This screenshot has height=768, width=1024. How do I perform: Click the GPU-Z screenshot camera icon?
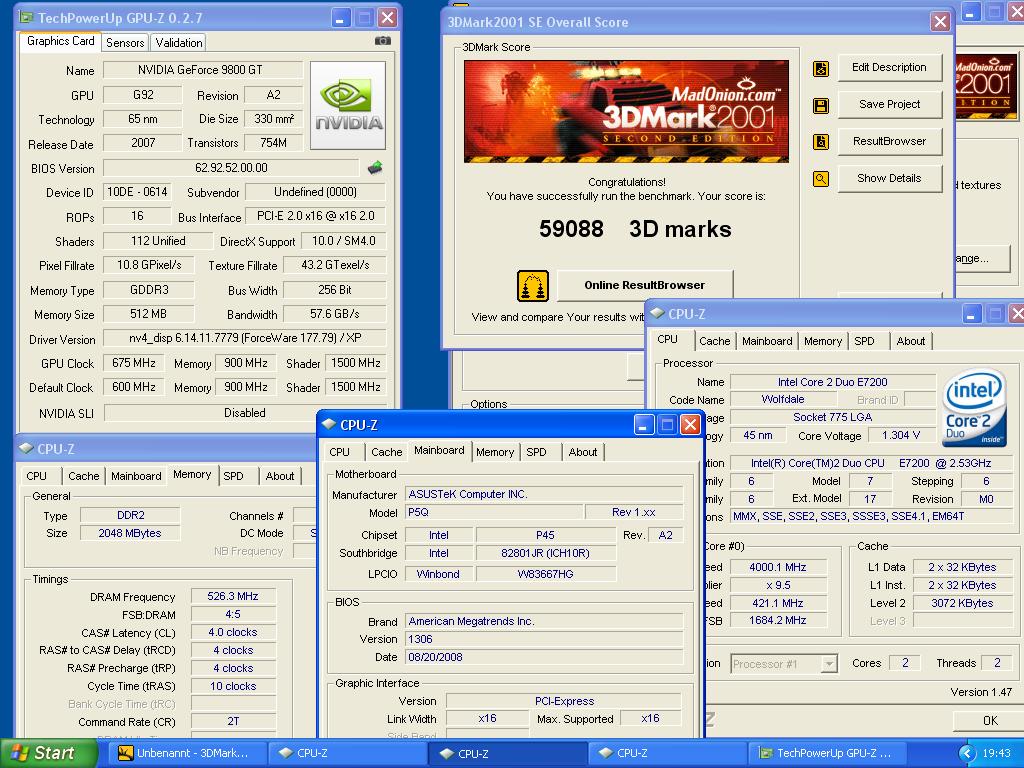click(383, 40)
